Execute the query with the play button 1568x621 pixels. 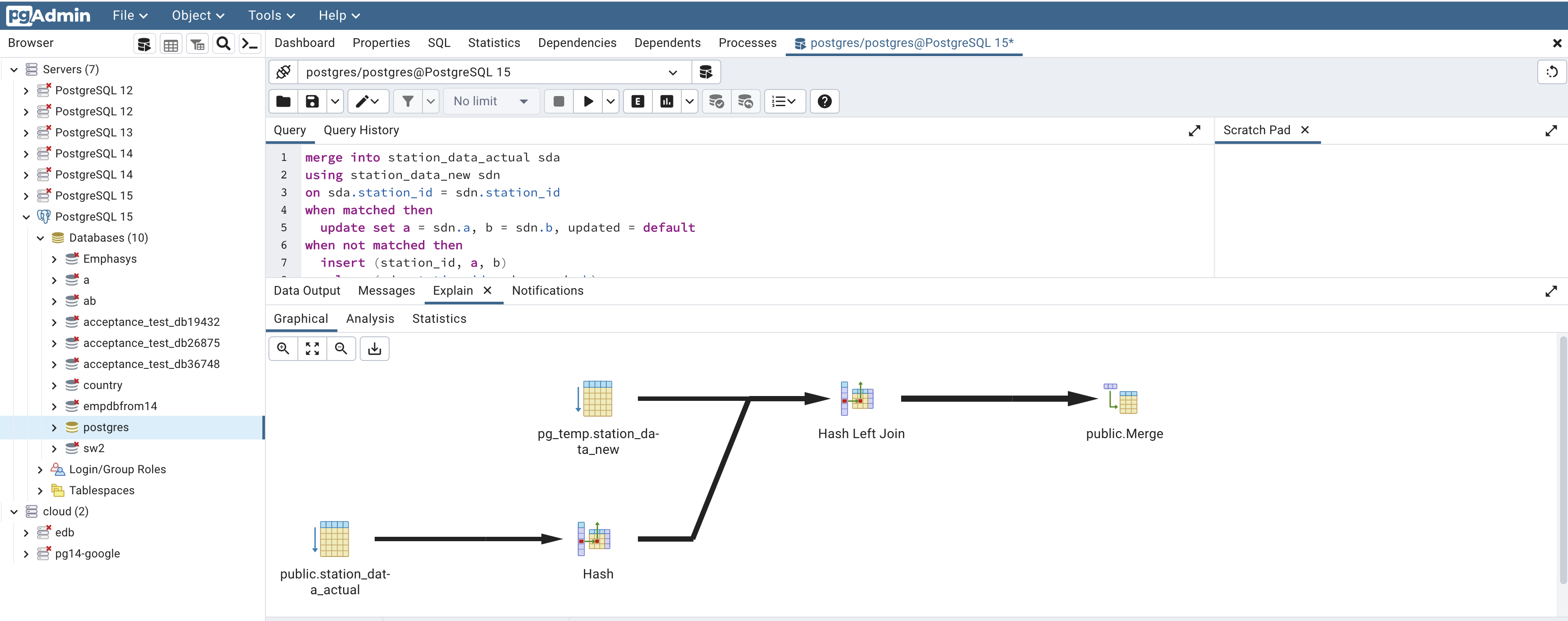pyautogui.click(x=587, y=101)
